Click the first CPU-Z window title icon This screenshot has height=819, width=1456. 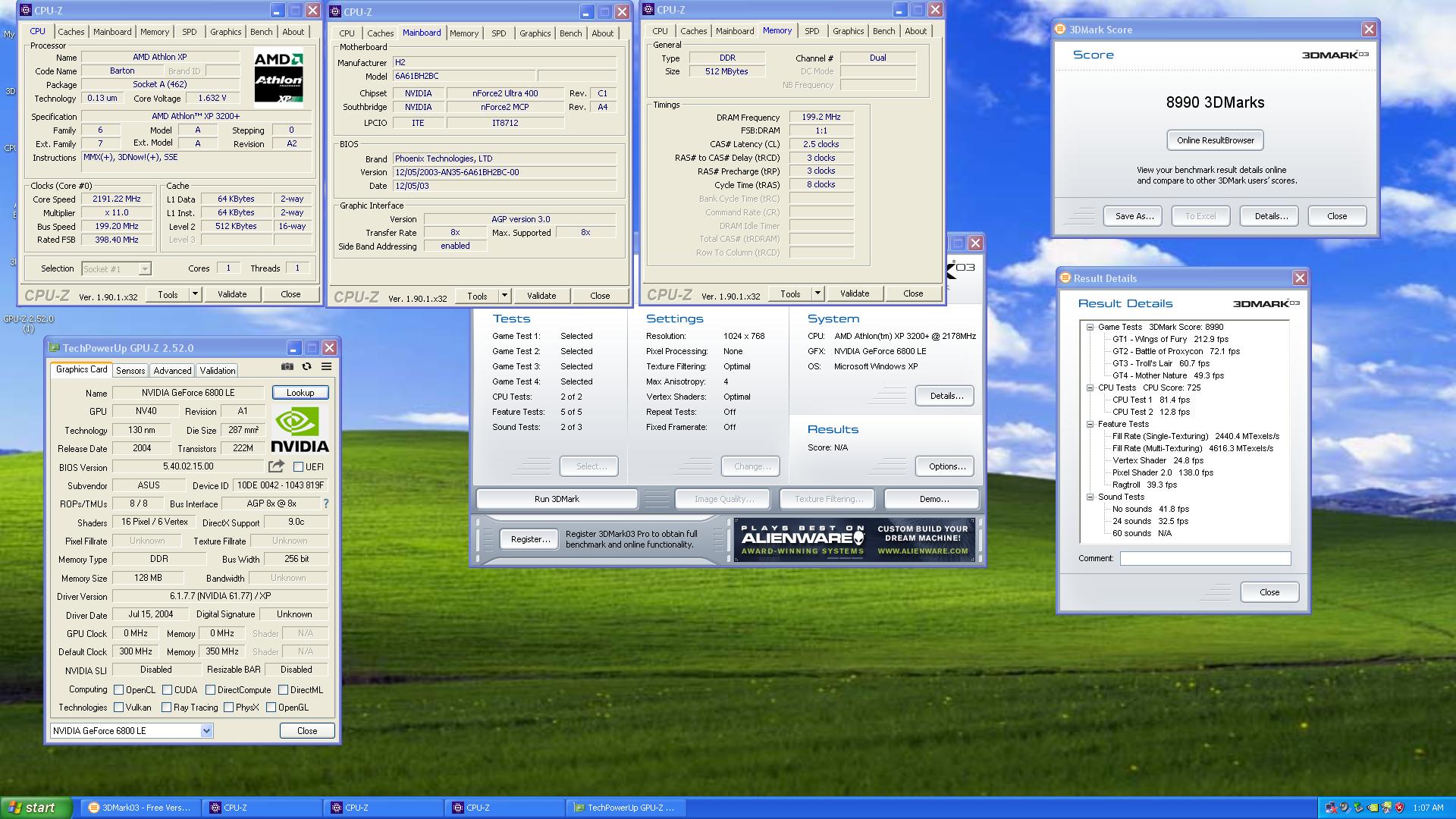coord(27,11)
